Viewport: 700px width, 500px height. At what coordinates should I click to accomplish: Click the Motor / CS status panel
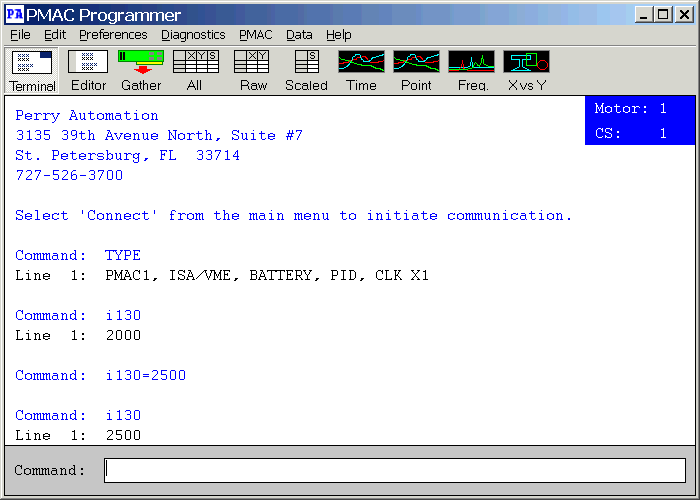639,120
